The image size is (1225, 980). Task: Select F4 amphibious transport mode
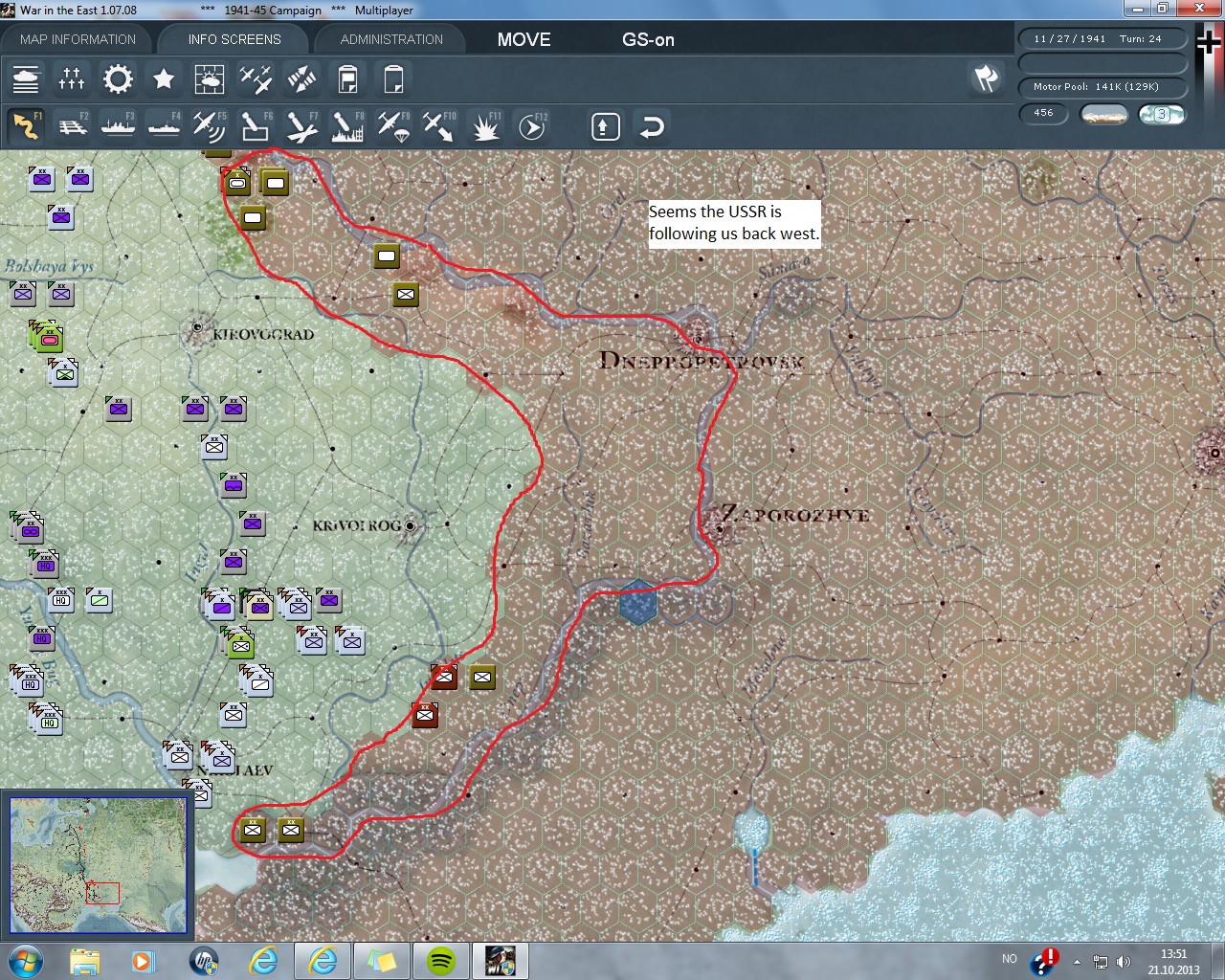pyautogui.click(x=164, y=126)
